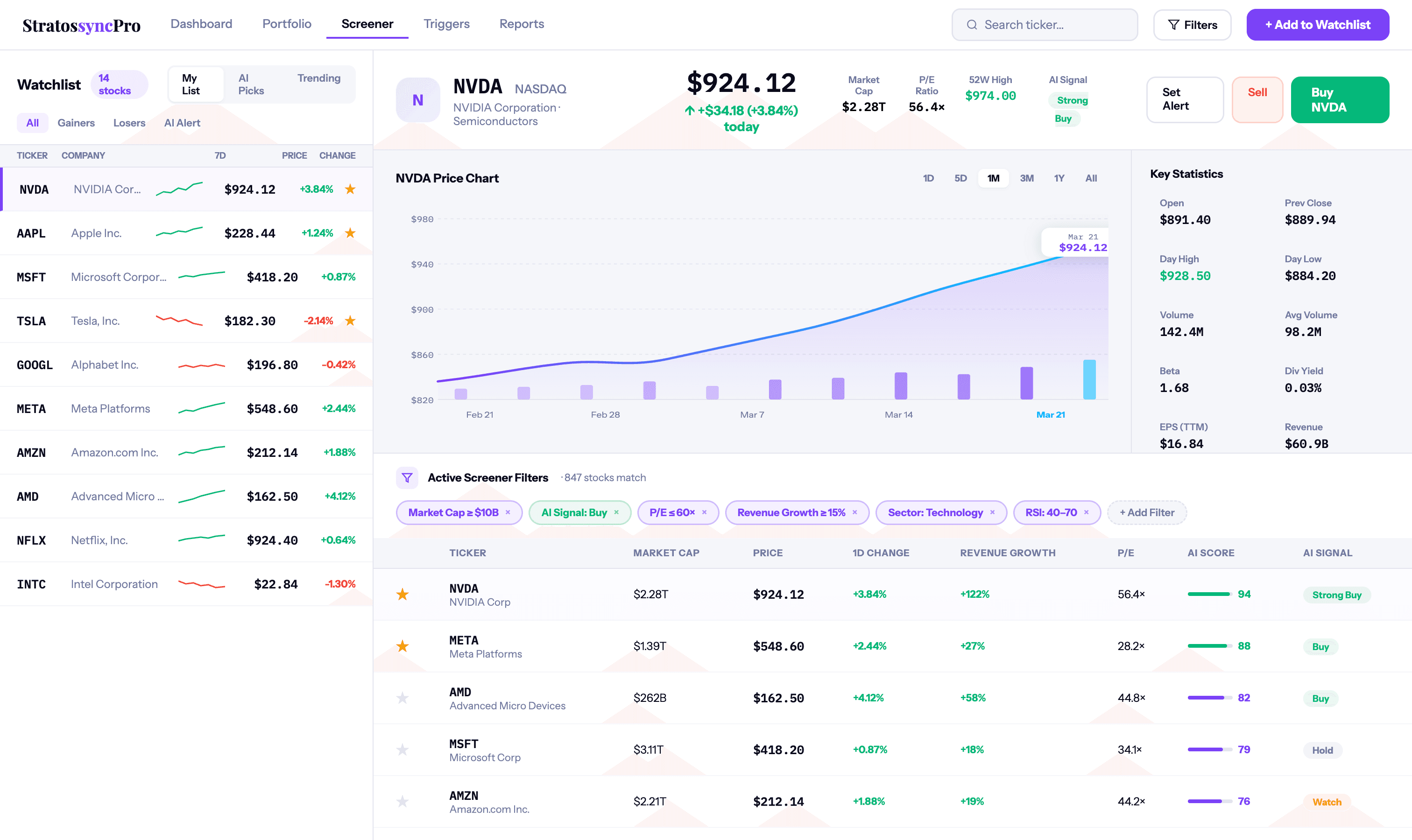Star the AMD row in the screener results

[x=402, y=698]
